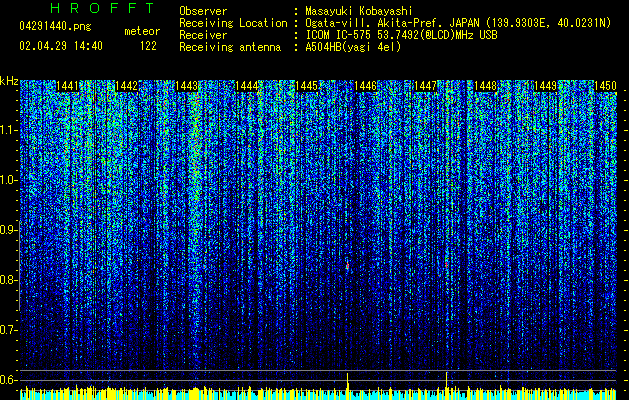Click the Observer label
Viewport: 629px width, 400px height.
click(x=203, y=11)
